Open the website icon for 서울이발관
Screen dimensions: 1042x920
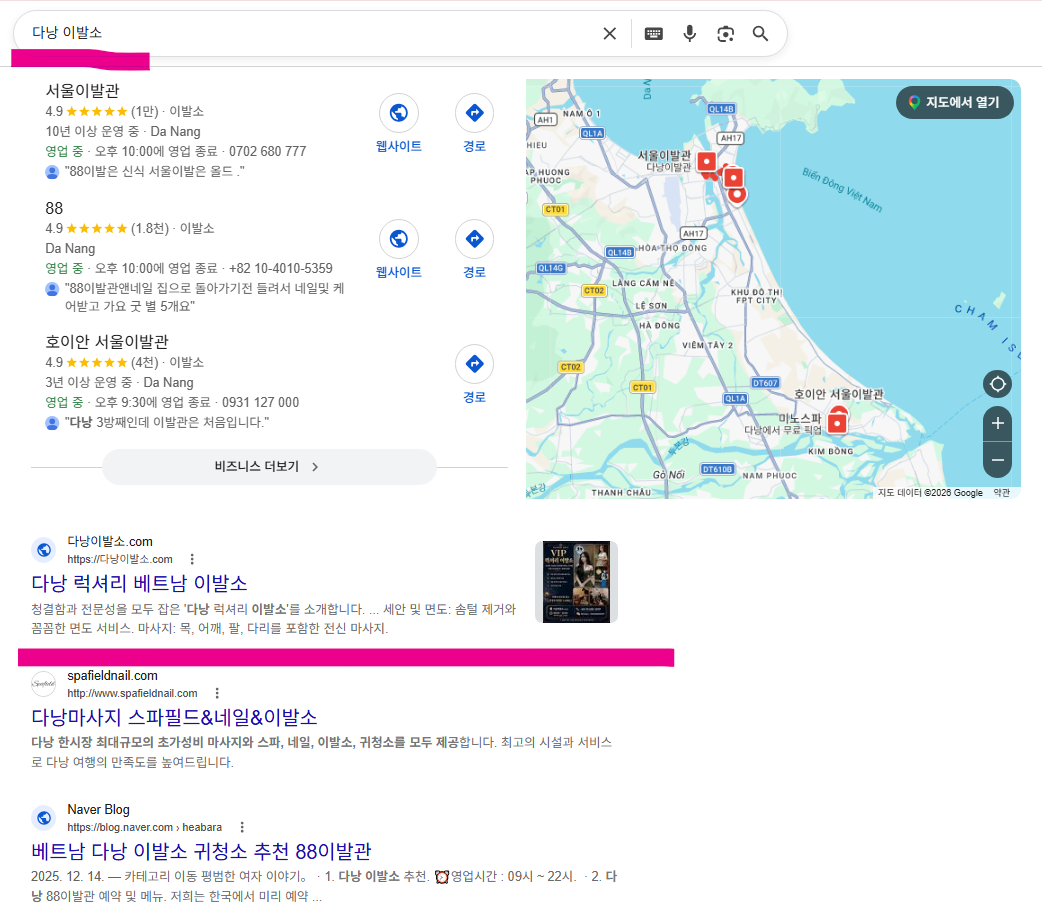[x=399, y=113]
